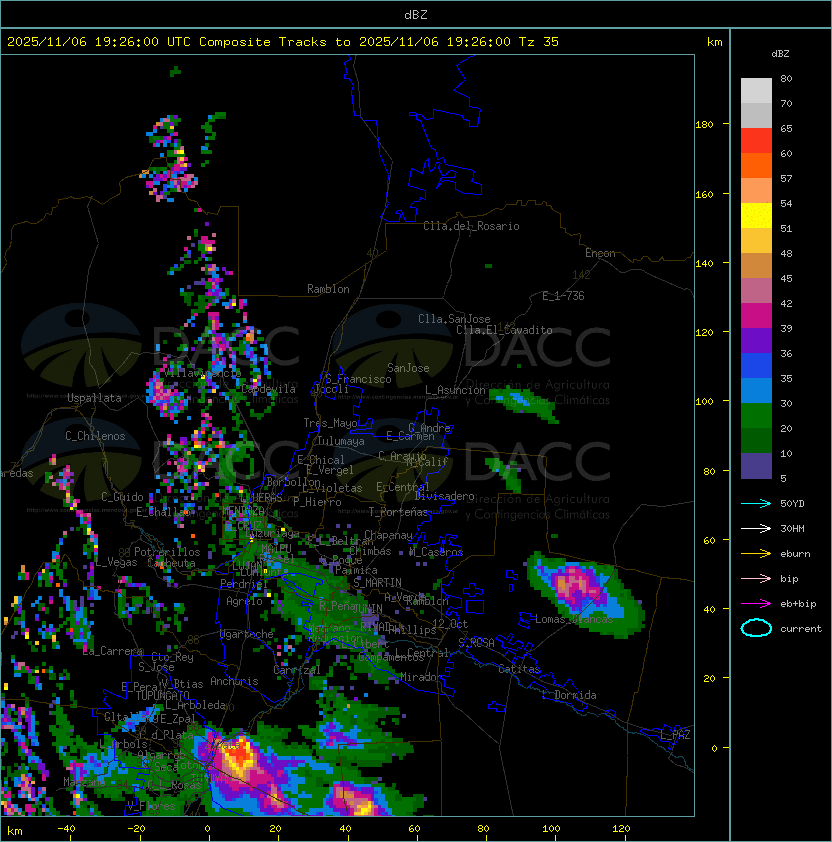Click the '50YD' legend label
832x842 pixels.
click(792, 504)
